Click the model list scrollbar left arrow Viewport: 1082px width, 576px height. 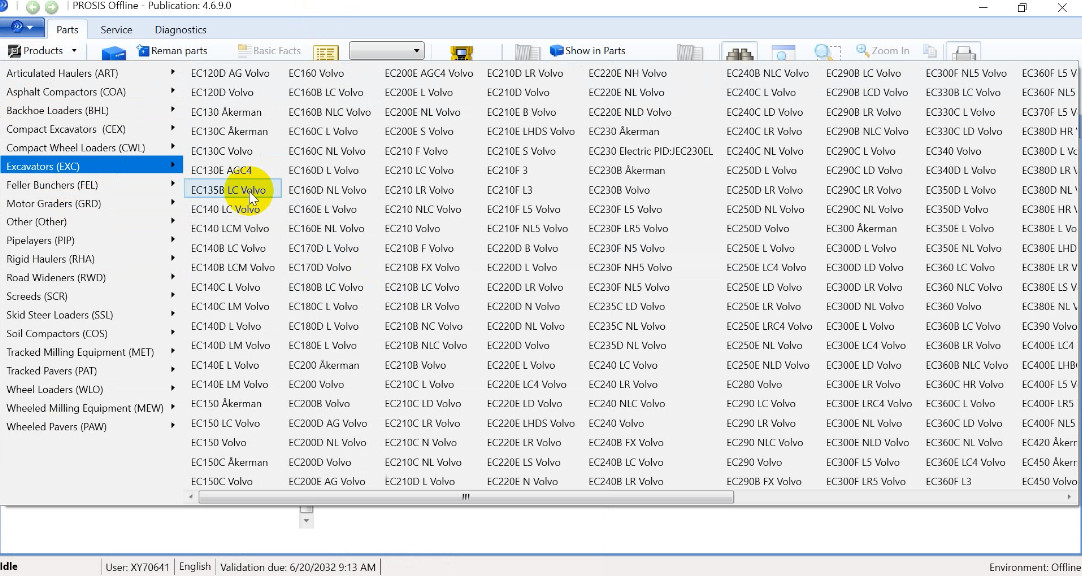point(192,497)
